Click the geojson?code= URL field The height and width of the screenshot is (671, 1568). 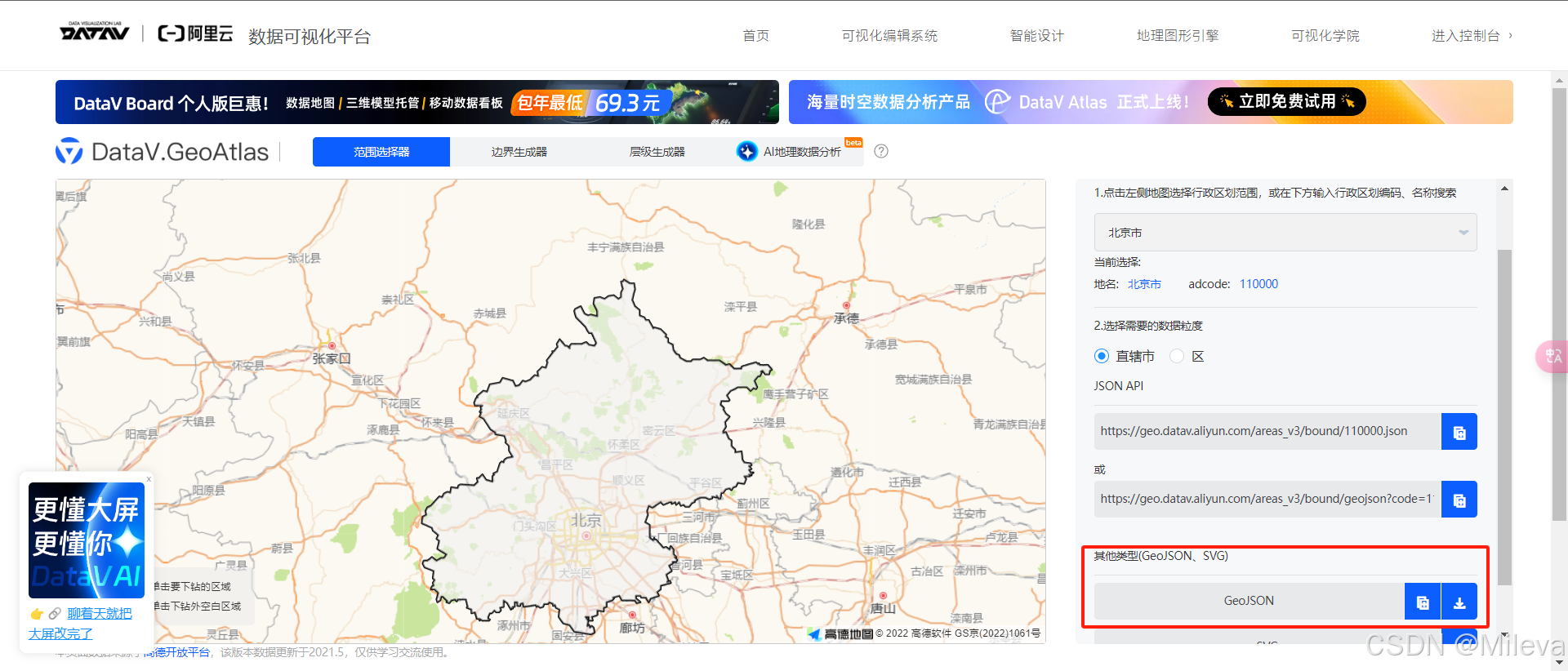tap(1267, 499)
